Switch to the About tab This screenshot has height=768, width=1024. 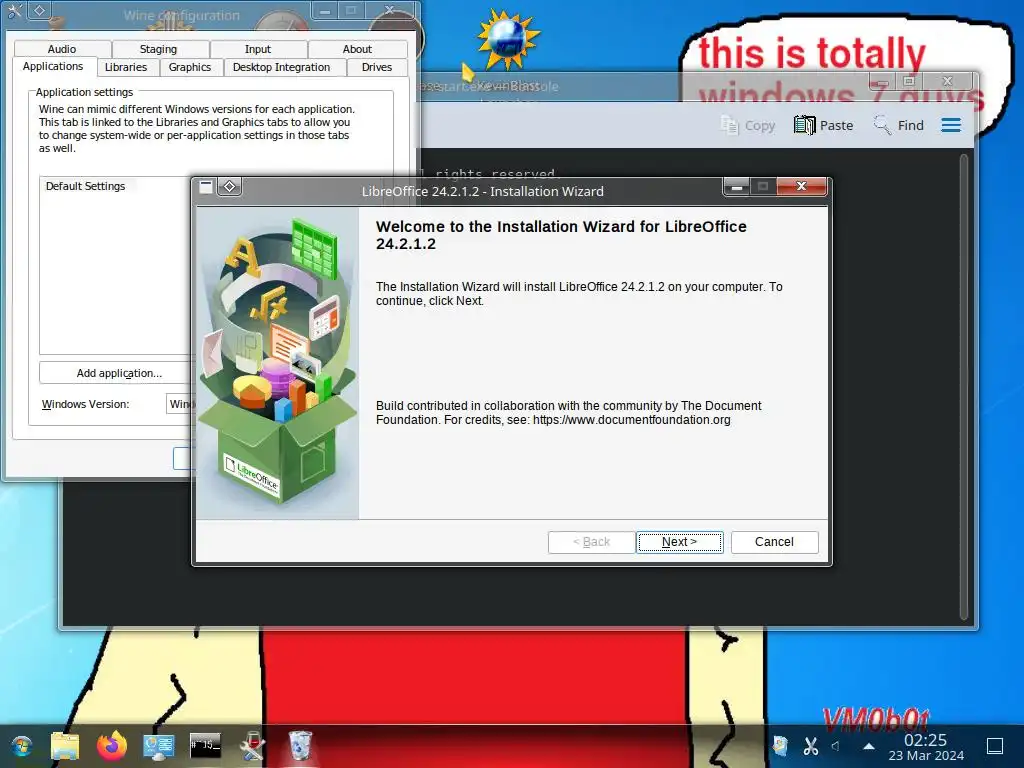click(x=357, y=49)
